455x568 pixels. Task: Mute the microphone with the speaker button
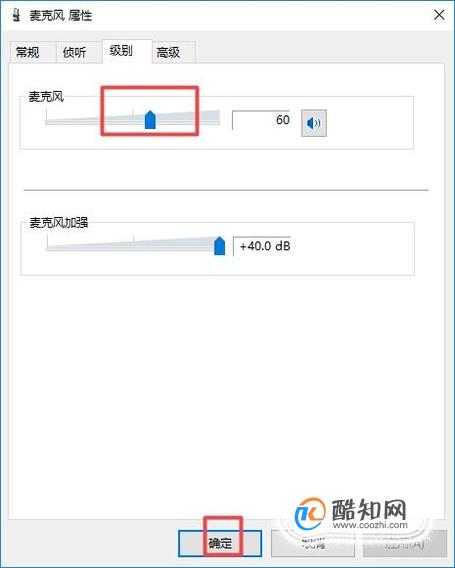[x=314, y=123]
